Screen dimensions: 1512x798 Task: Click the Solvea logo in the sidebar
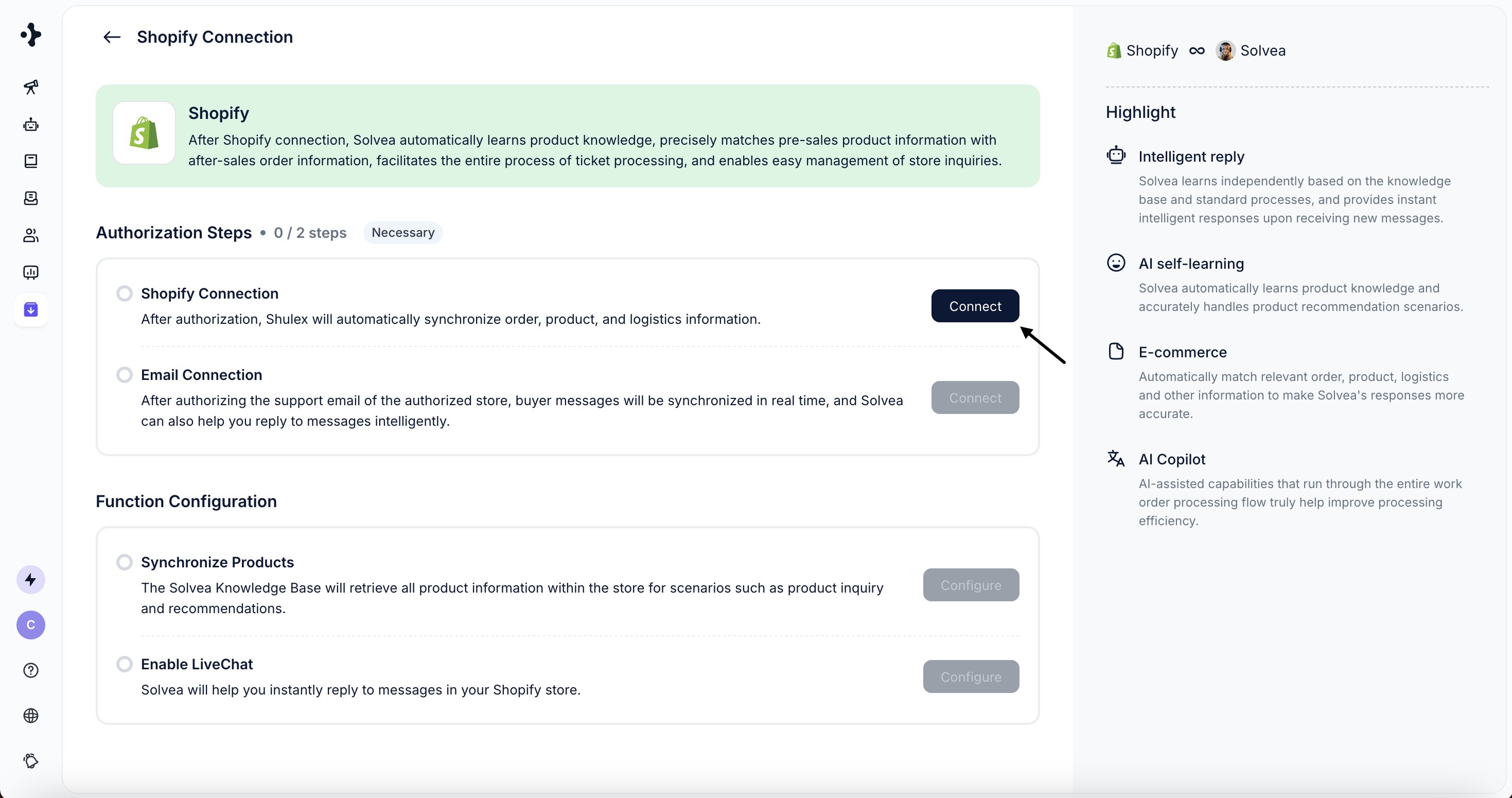[30, 34]
